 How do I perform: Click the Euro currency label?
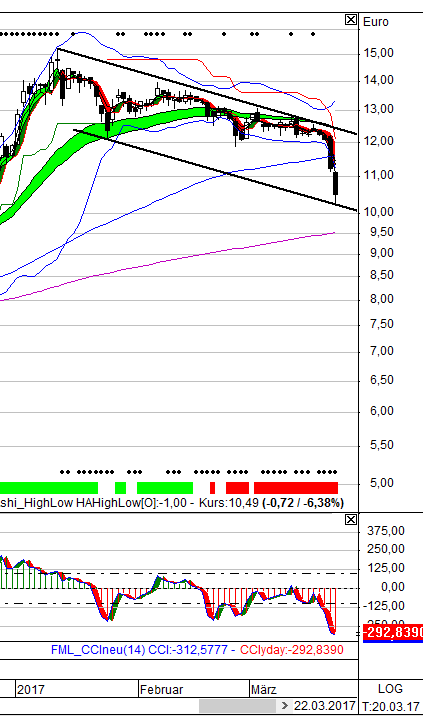(376, 22)
